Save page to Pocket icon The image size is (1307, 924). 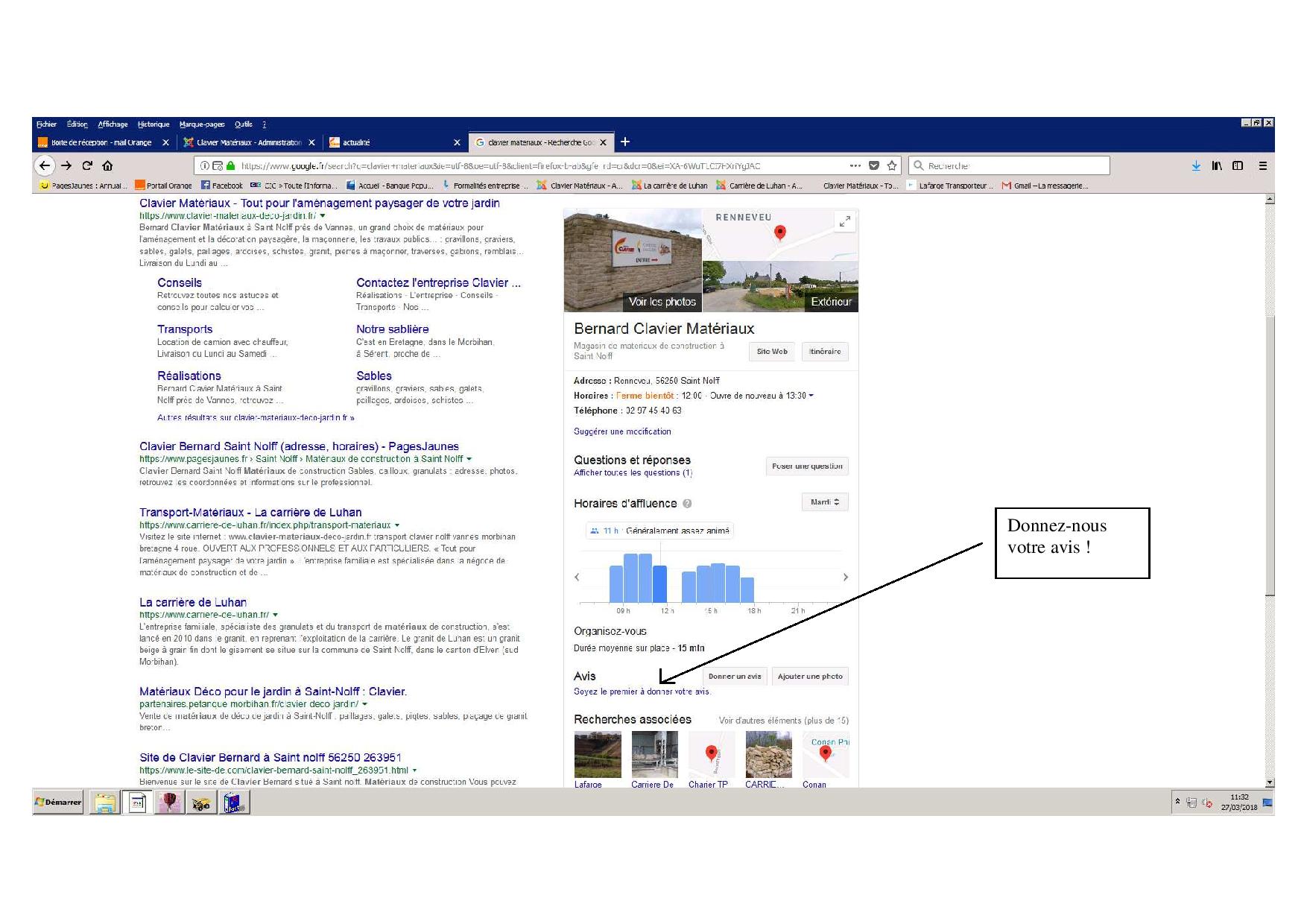[x=874, y=165]
